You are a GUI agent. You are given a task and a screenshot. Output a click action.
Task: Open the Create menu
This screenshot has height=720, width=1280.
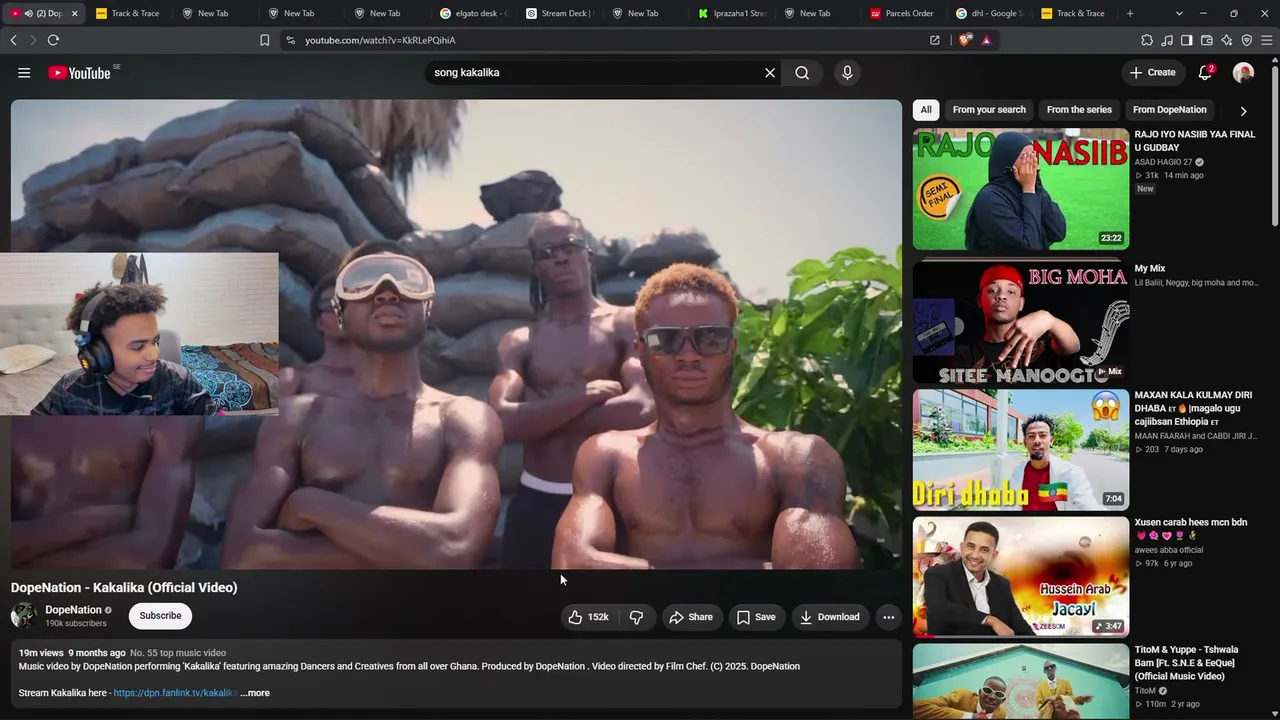1152,73
